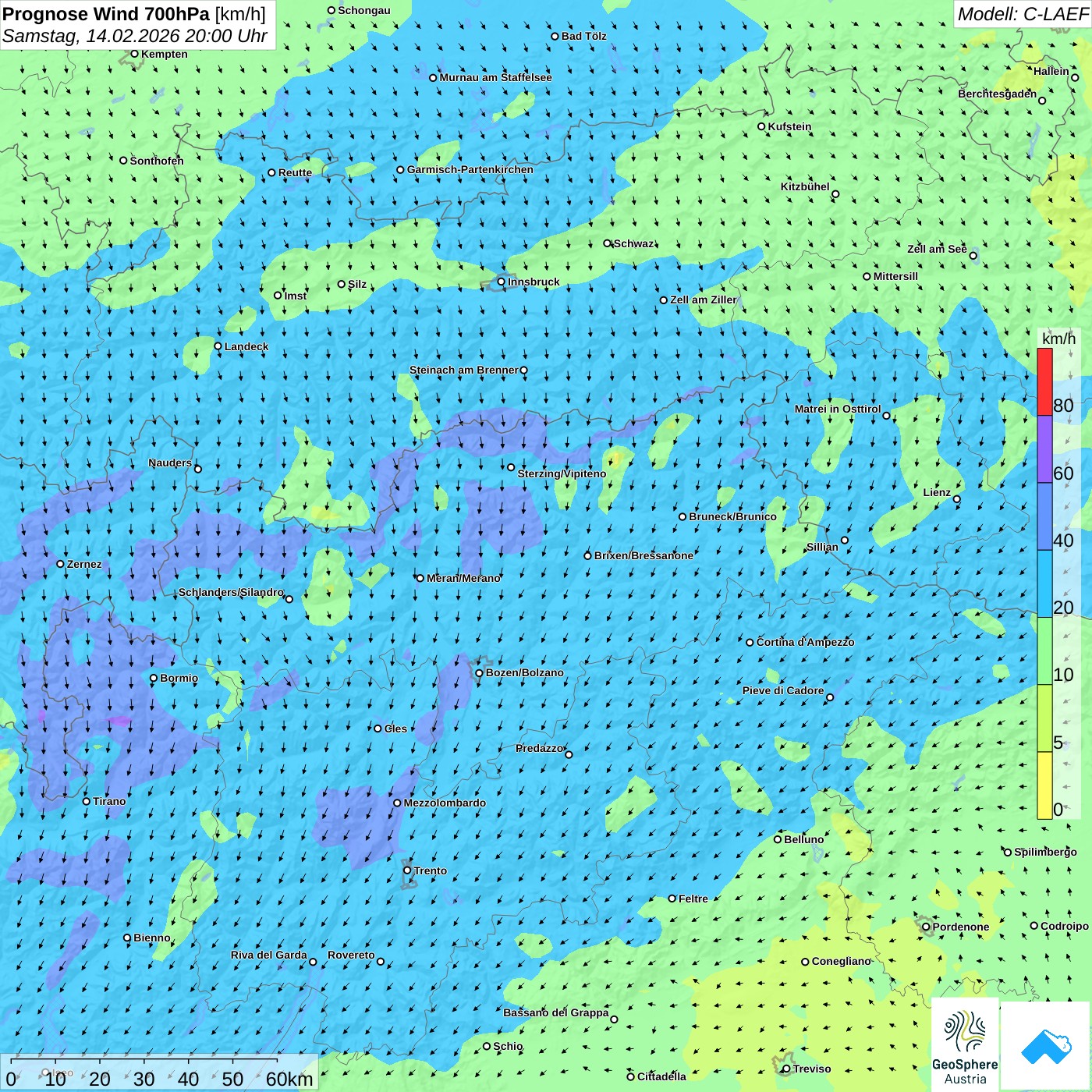Click the 'Sterzing/Vipiteno' label
The image size is (1092, 1092).
point(562,473)
